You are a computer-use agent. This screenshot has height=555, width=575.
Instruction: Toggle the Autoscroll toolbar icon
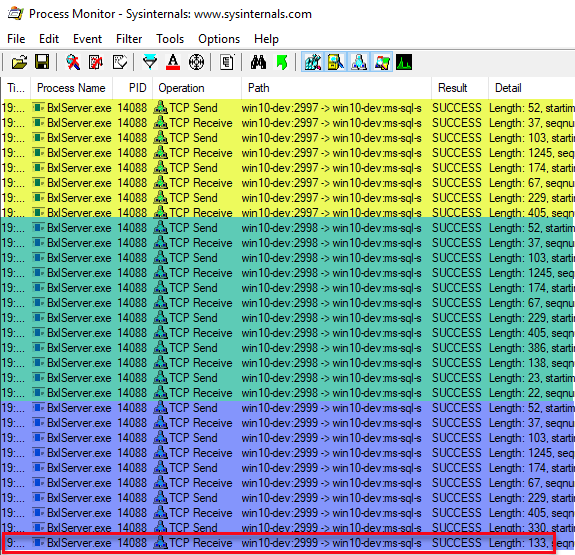point(96,62)
